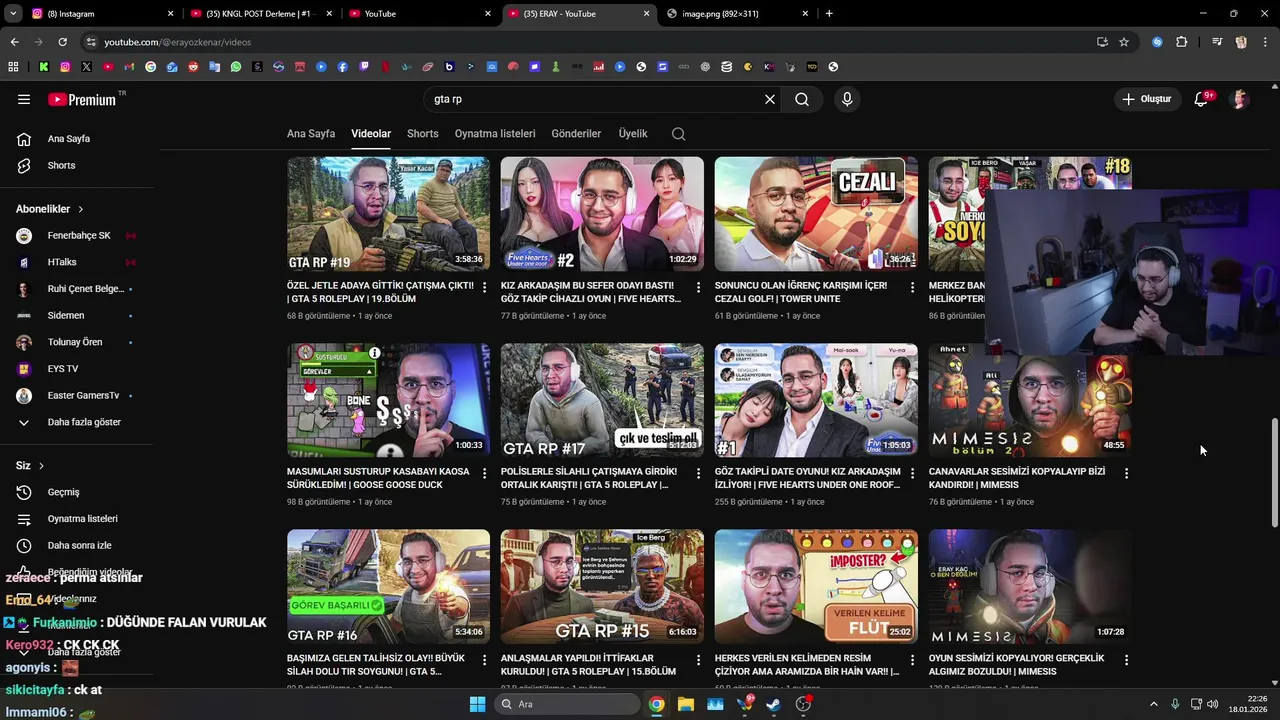This screenshot has height=720, width=1280.
Task: Open a new browser tab
Action: [829, 14]
